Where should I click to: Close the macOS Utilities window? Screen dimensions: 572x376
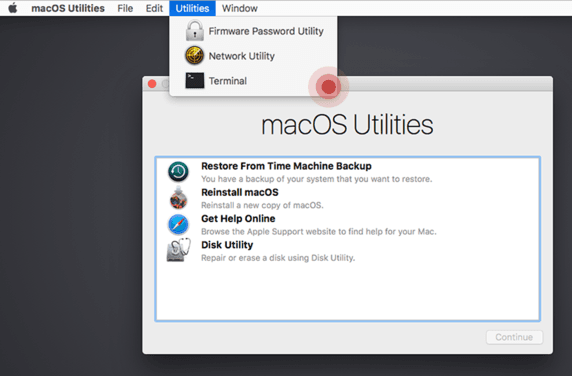pos(152,84)
